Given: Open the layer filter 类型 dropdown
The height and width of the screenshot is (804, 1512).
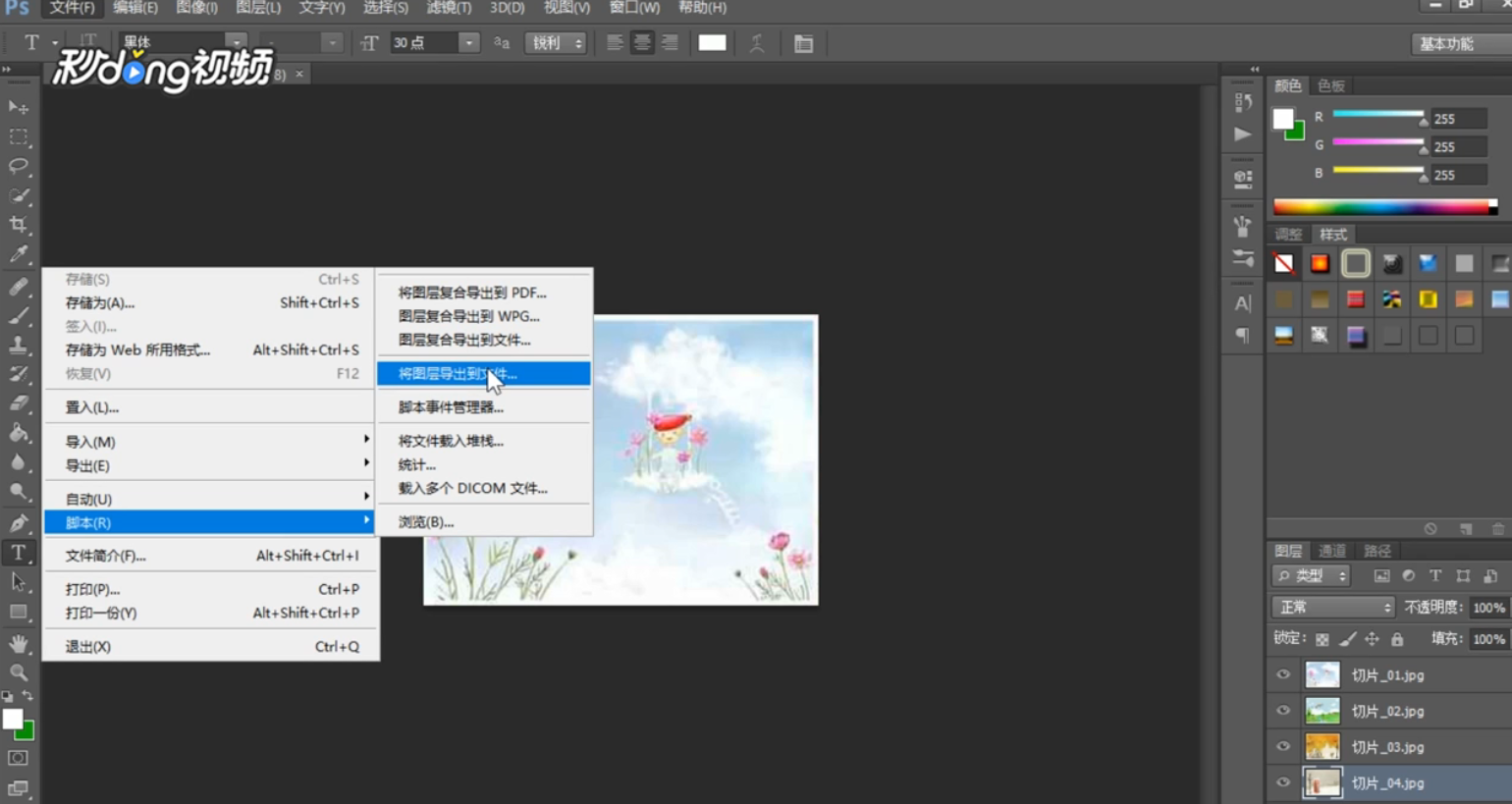Looking at the screenshot, I should coord(1313,576).
